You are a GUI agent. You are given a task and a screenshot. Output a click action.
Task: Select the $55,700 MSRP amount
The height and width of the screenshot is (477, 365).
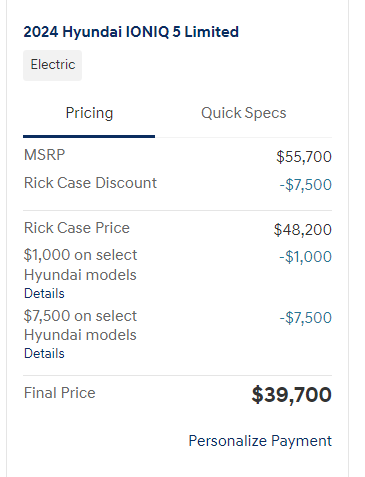tap(304, 157)
